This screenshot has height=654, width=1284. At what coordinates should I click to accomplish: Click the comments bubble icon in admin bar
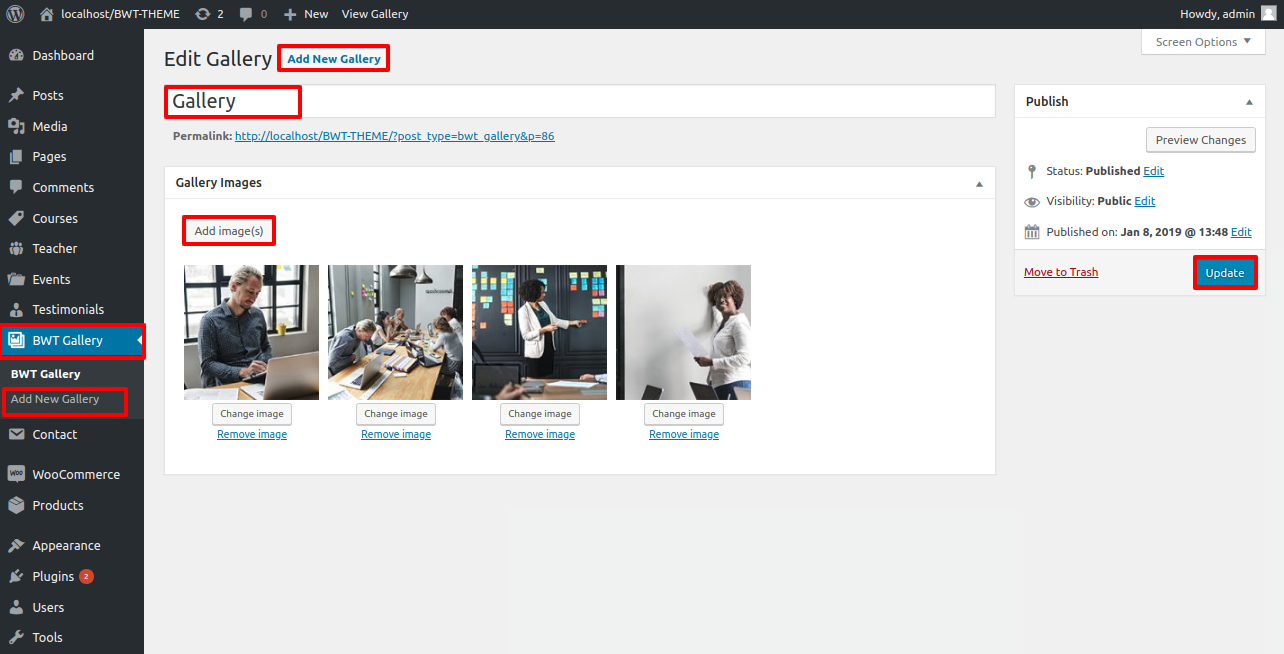[x=246, y=14]
